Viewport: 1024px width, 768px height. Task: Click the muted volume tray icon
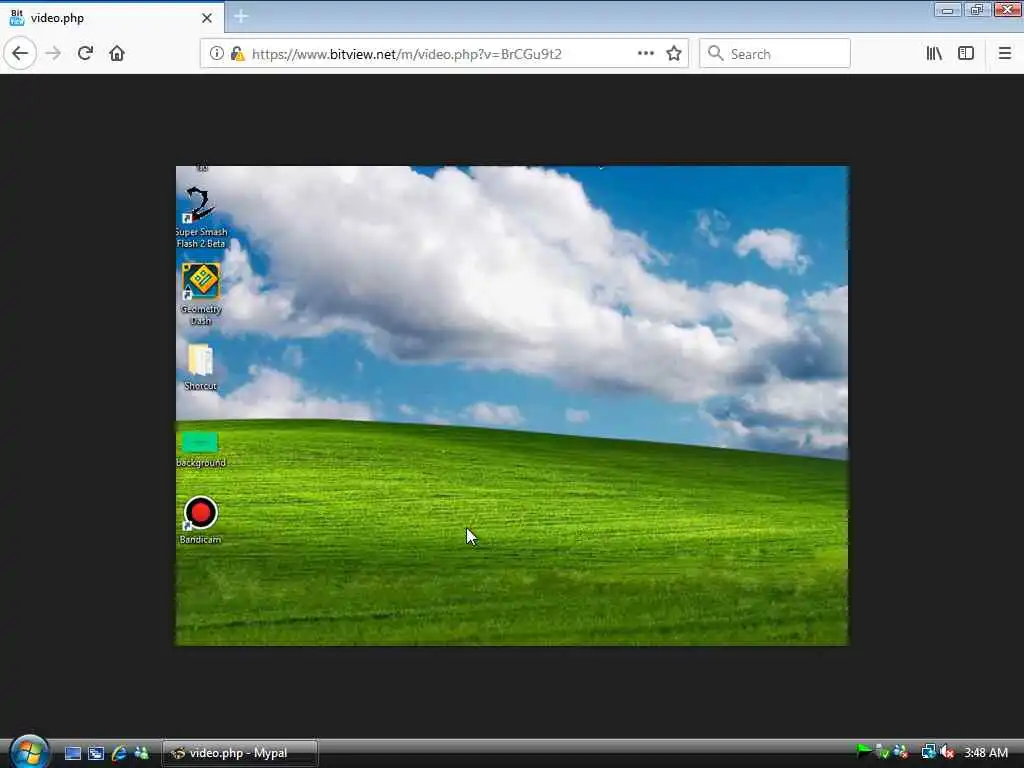(947, 752)
